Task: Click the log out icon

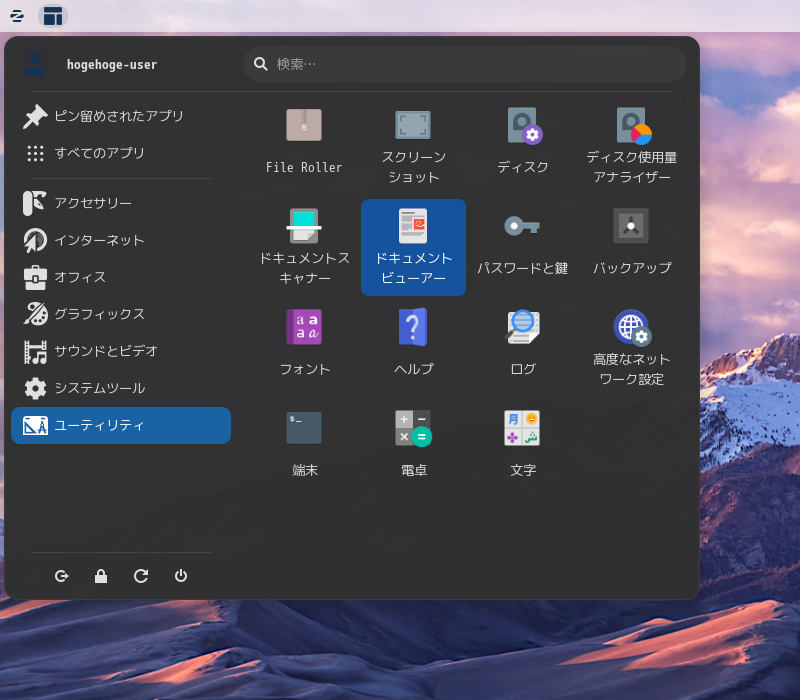Action: pos(61,576)
